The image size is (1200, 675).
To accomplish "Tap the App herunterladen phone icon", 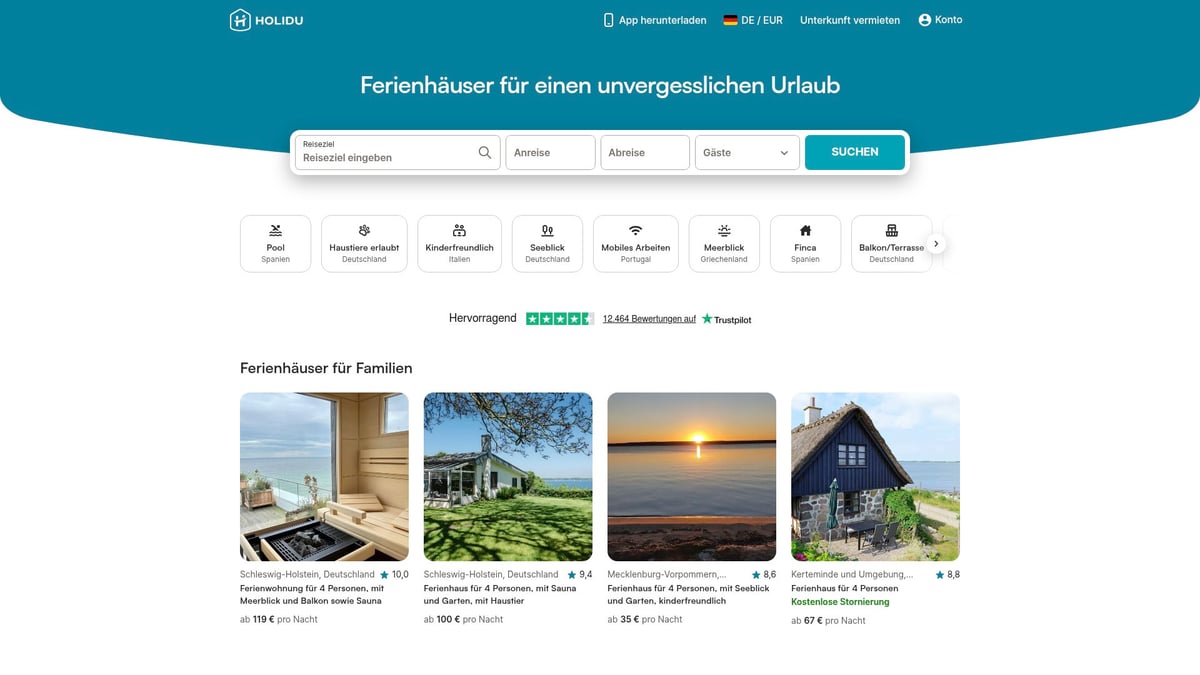I will pos(608,20).
